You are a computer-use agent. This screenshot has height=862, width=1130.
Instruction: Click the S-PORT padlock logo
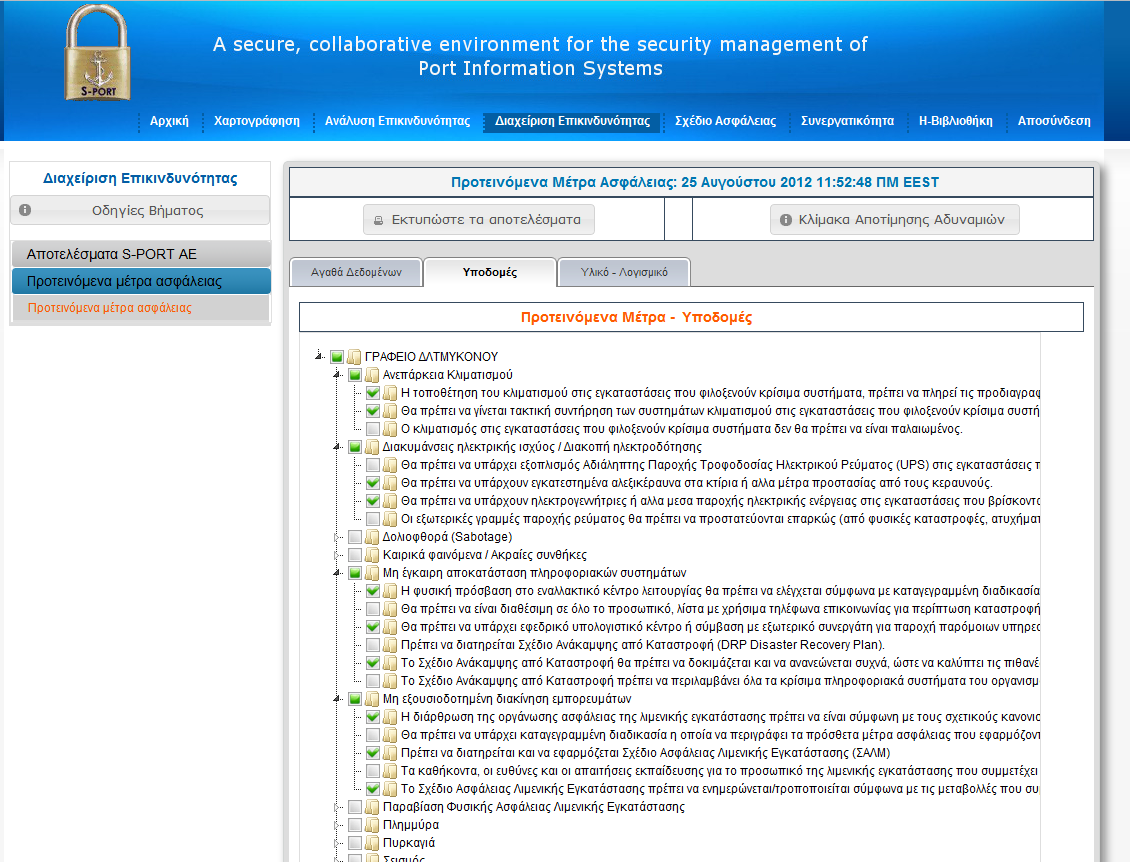point(97,53)
